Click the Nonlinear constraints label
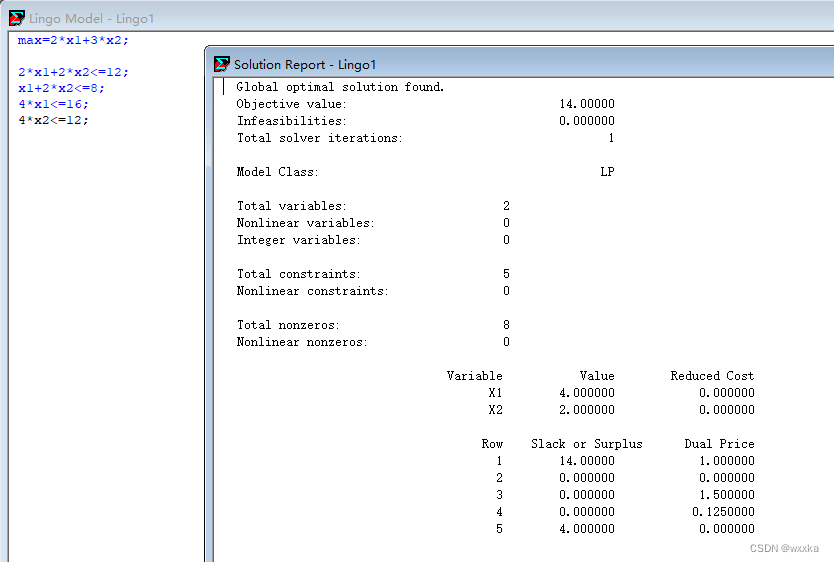This screenshot has height=562, width=834. (312, 291)
